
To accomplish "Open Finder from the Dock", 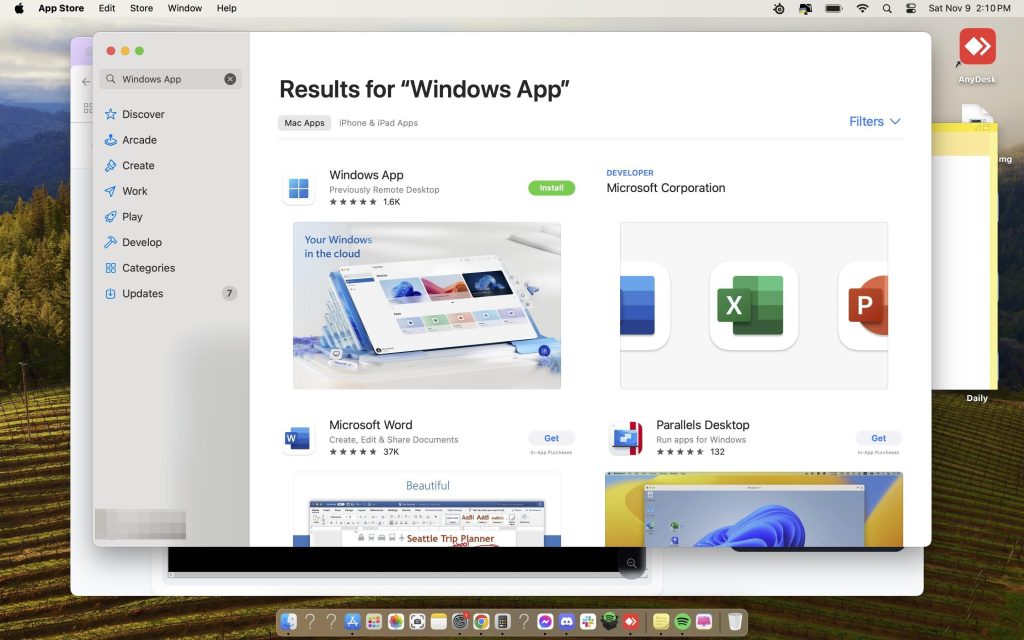I will click(x=288, y=621).
